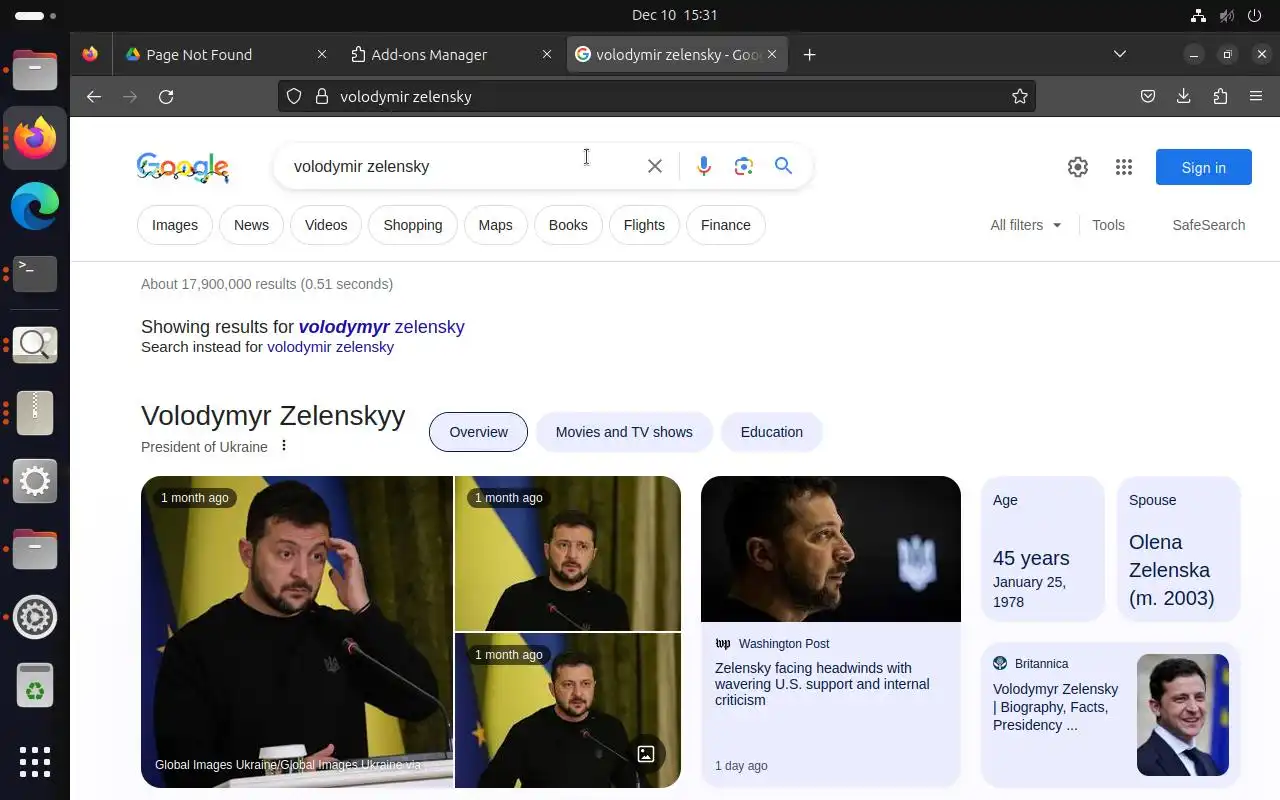The width and height of the screenshot is (1280, 800).
Task: Open the Washington Post article image
Action: click(x=831, y=549)
